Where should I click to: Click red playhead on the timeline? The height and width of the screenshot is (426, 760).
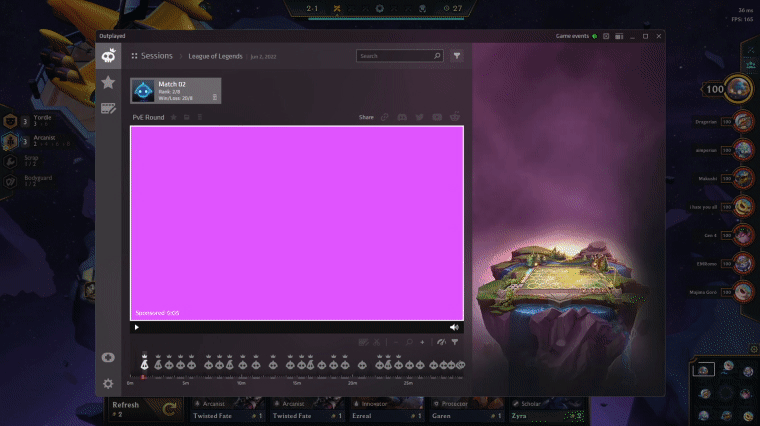point(143,377)
